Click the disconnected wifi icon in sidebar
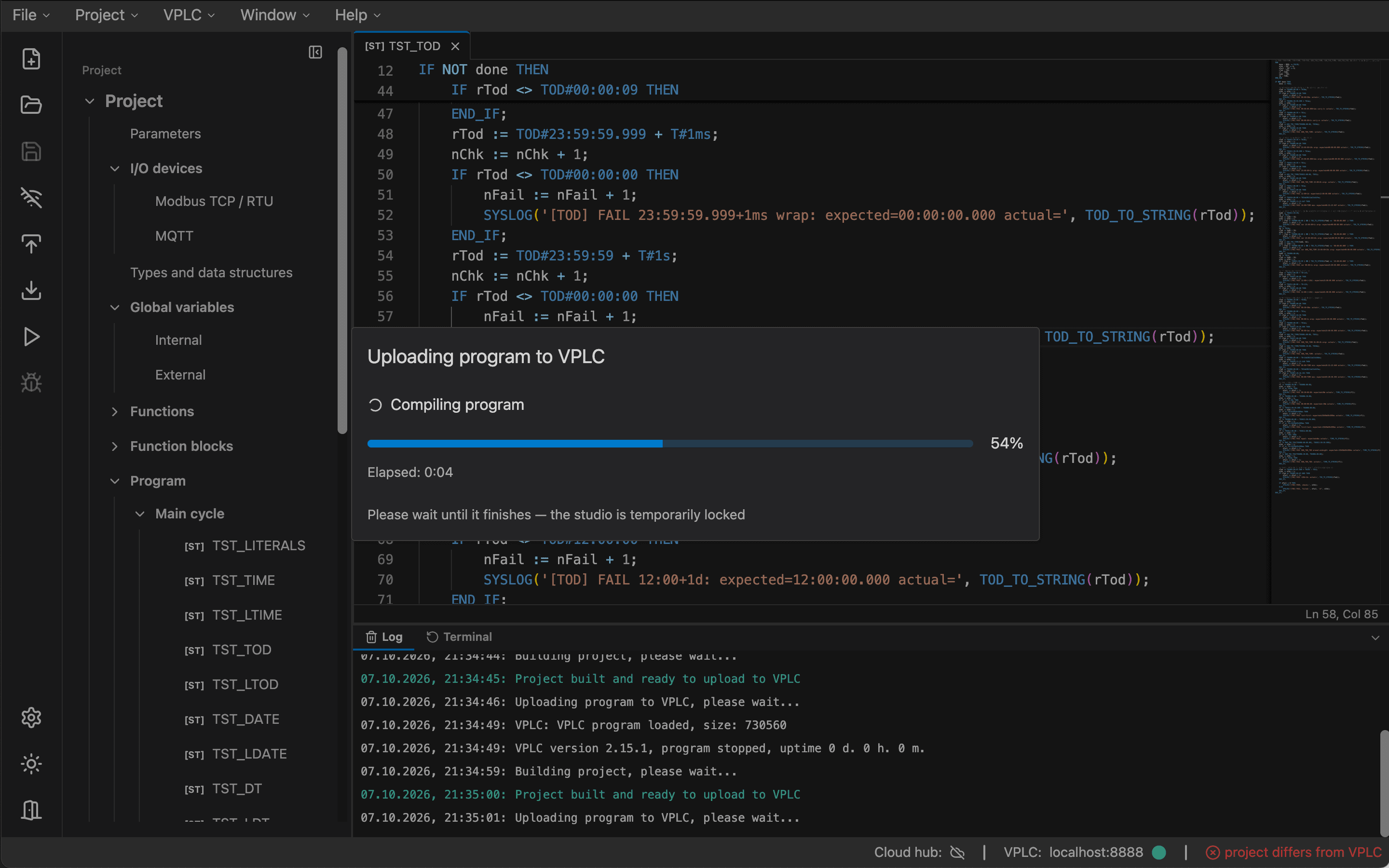1389x868 pixels. click(x=31, y=198)
